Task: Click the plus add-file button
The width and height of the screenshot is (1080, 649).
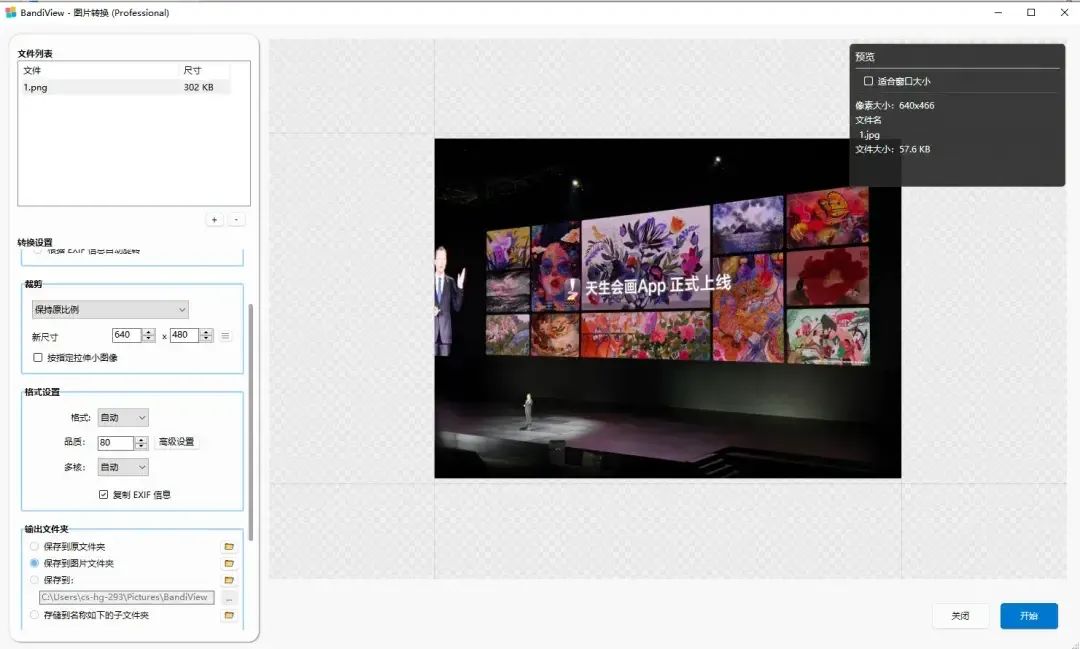Action: tap(214, 220)
